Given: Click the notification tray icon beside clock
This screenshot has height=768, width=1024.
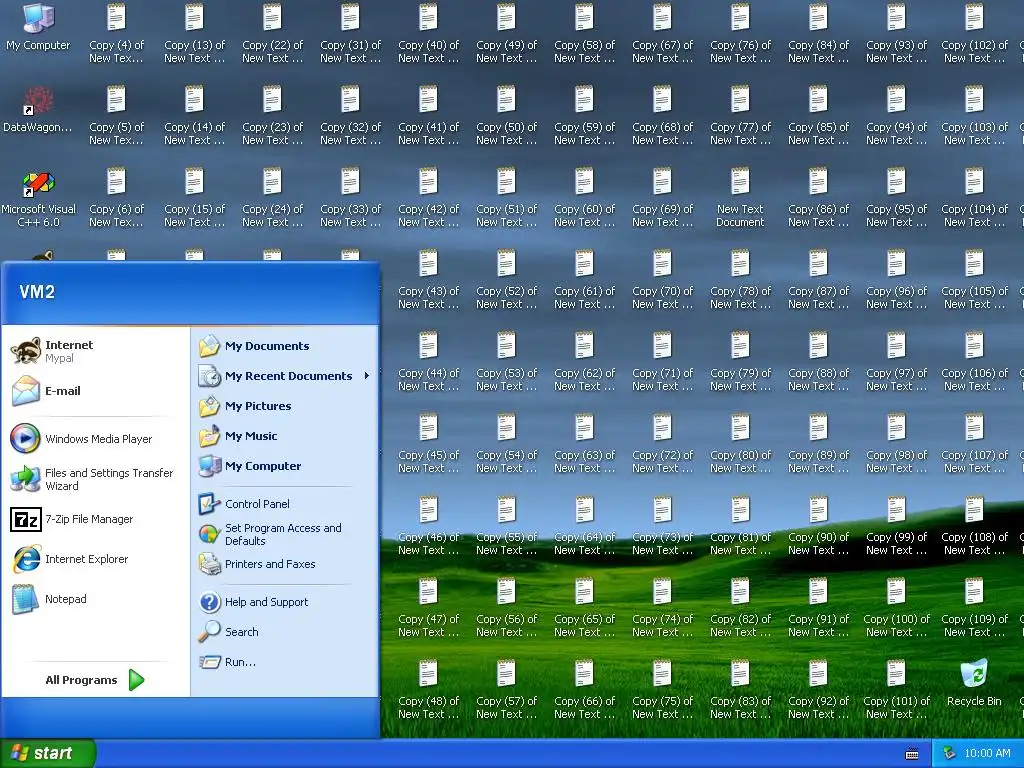Looking at the screenshot, I should [x=950, y=753].
